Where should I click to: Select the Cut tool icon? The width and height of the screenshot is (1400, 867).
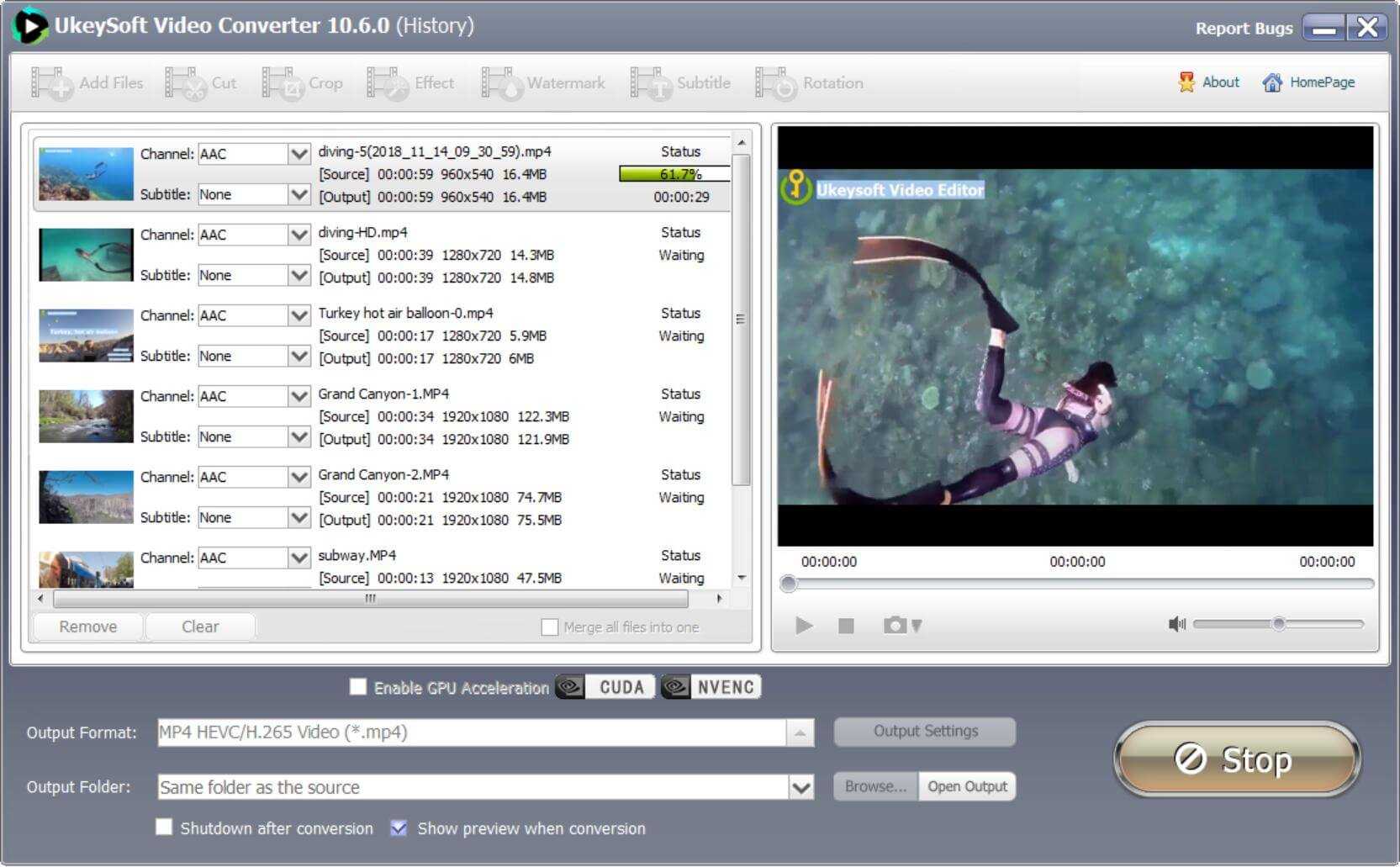coord(185,83)
